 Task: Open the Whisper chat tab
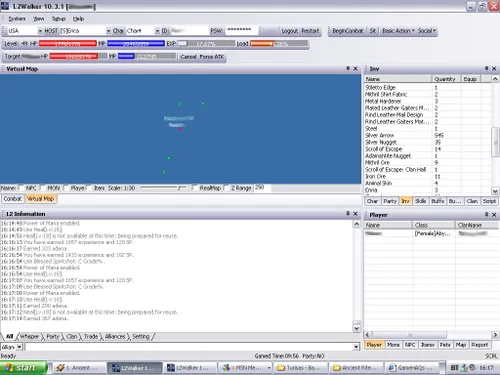pyautogui.click(x=29, y=337)
